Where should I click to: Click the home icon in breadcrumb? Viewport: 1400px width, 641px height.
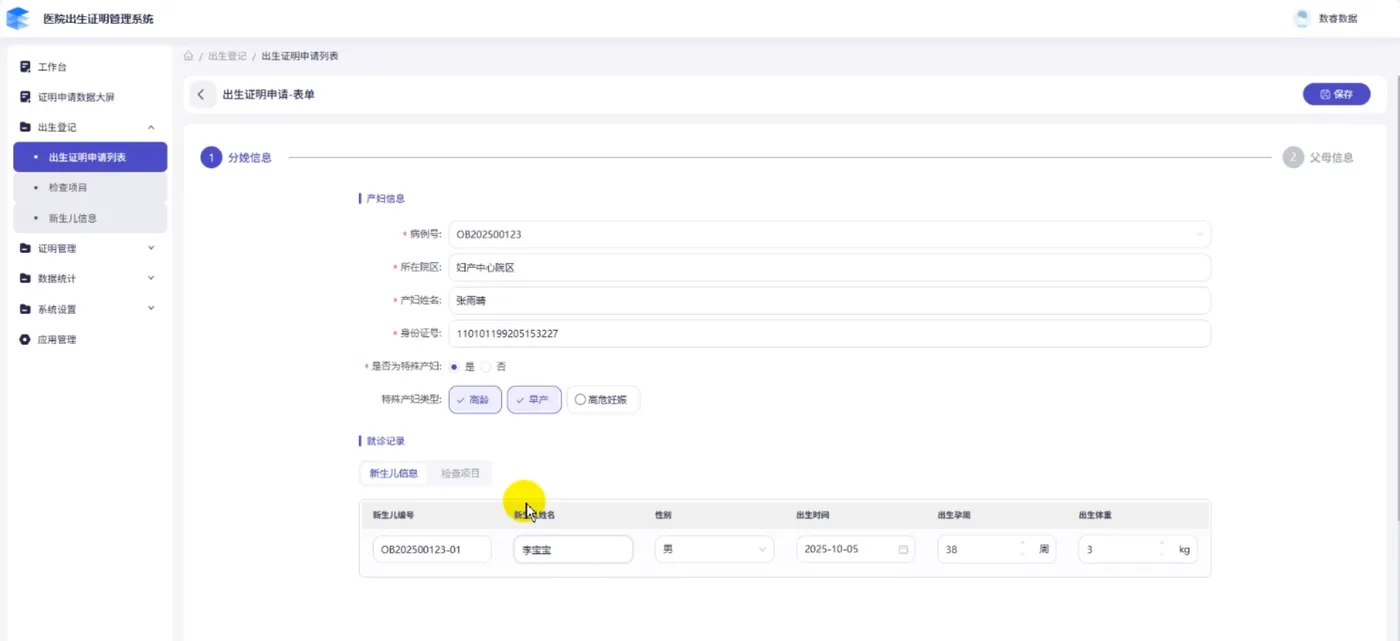click(x=189, y=56)
